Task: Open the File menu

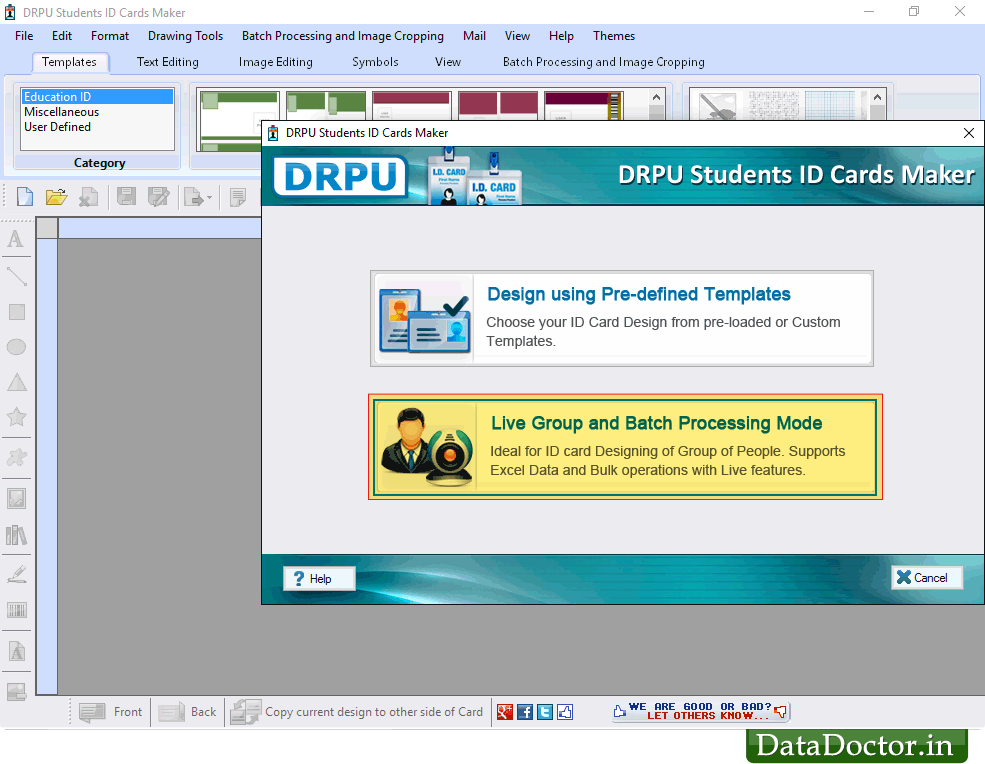Action: [24, 36]
